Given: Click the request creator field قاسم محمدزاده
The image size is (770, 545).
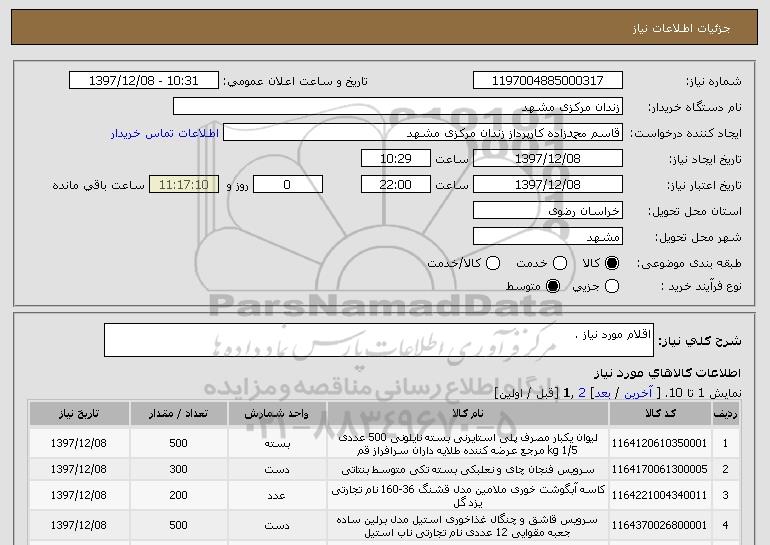Looking at the screenshot, I should pyautogui.click(x=423, y=133).
